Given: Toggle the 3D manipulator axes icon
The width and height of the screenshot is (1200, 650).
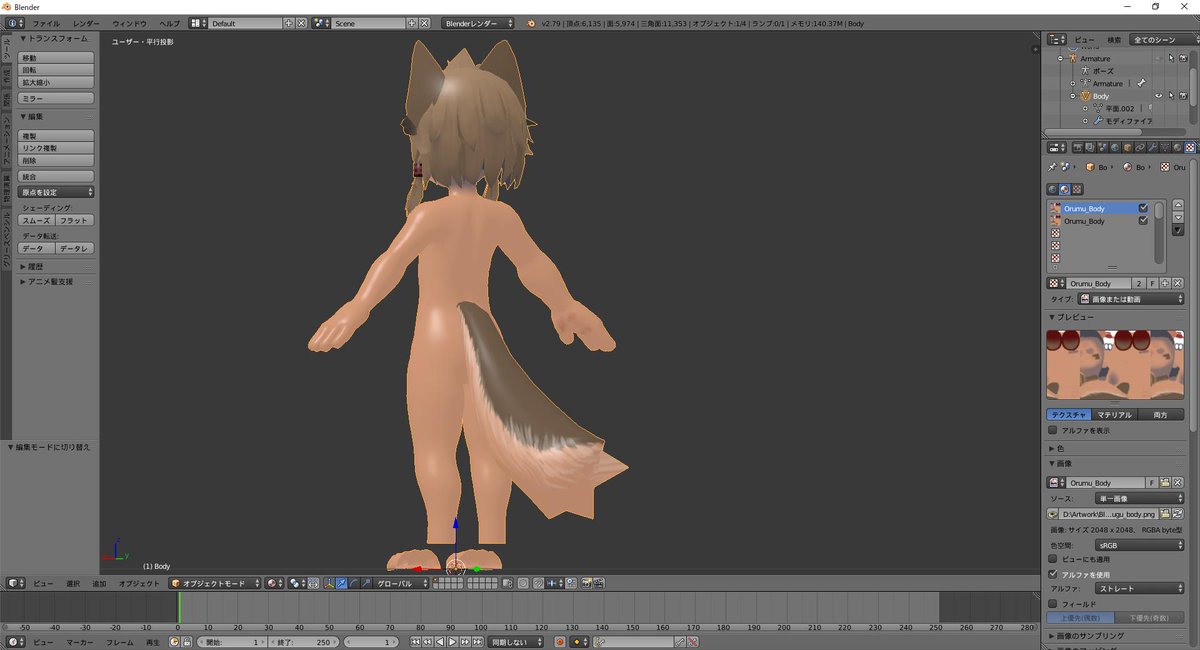Looking at the screenshot, I should (x=329, y=583).
